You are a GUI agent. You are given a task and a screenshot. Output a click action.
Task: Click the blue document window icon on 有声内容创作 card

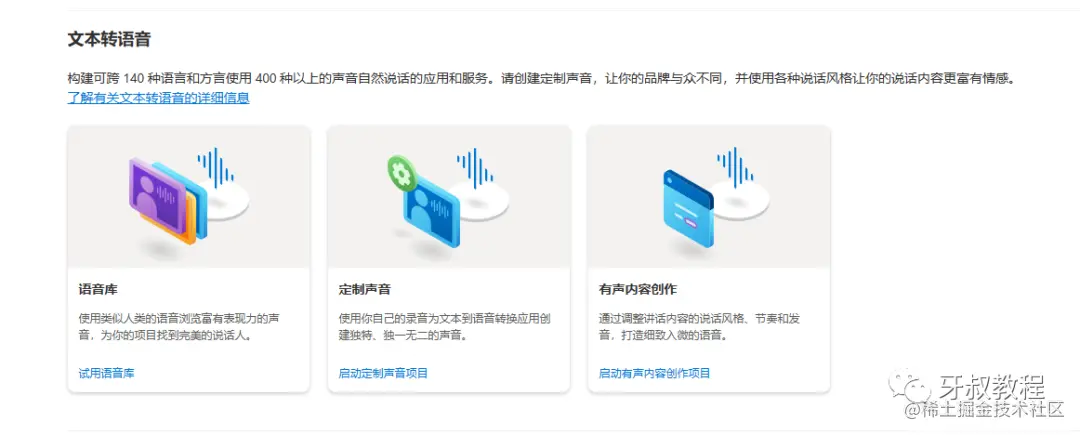click(x=689, y=208)
